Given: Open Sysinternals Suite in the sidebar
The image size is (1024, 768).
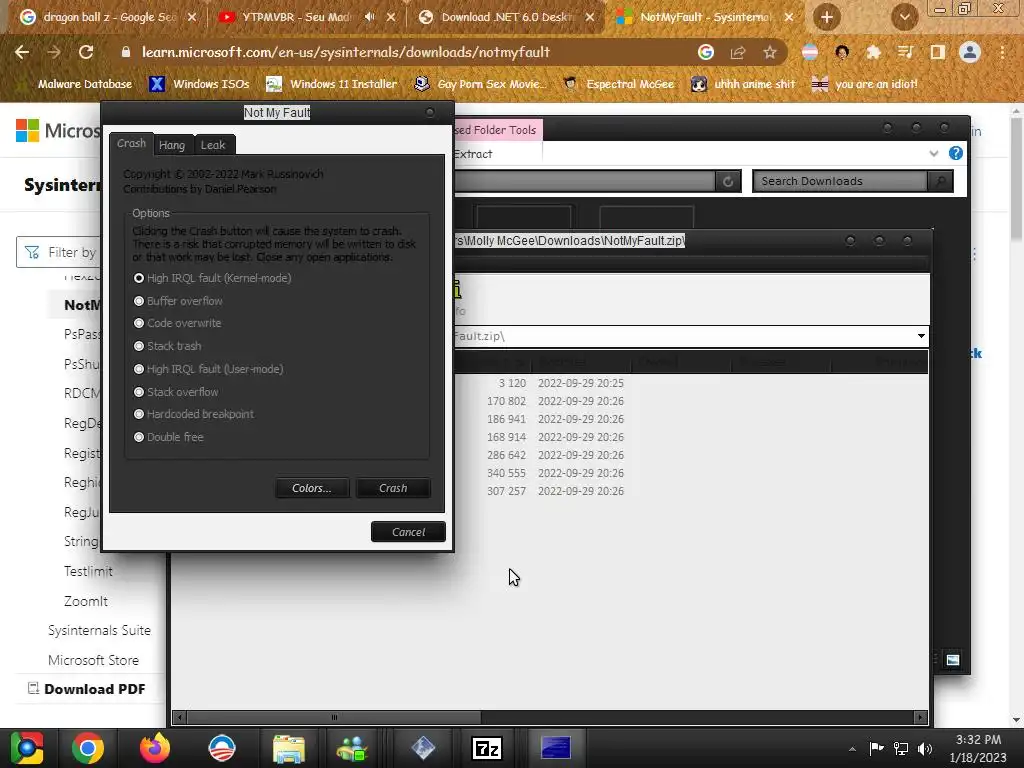Looking at the screenshot, I should click(x=99, y=631).
